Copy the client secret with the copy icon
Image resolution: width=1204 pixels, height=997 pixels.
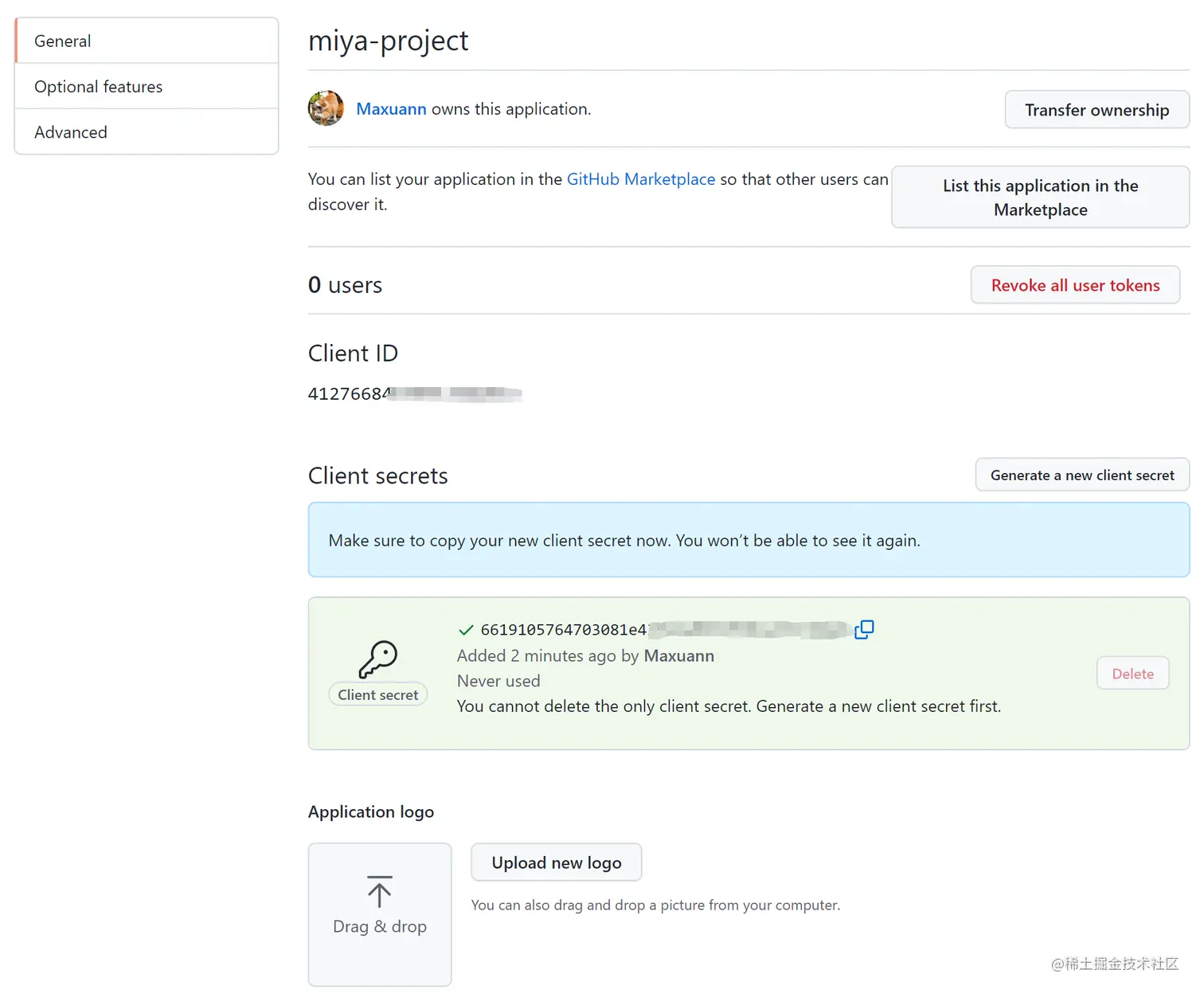coord(864,630)
